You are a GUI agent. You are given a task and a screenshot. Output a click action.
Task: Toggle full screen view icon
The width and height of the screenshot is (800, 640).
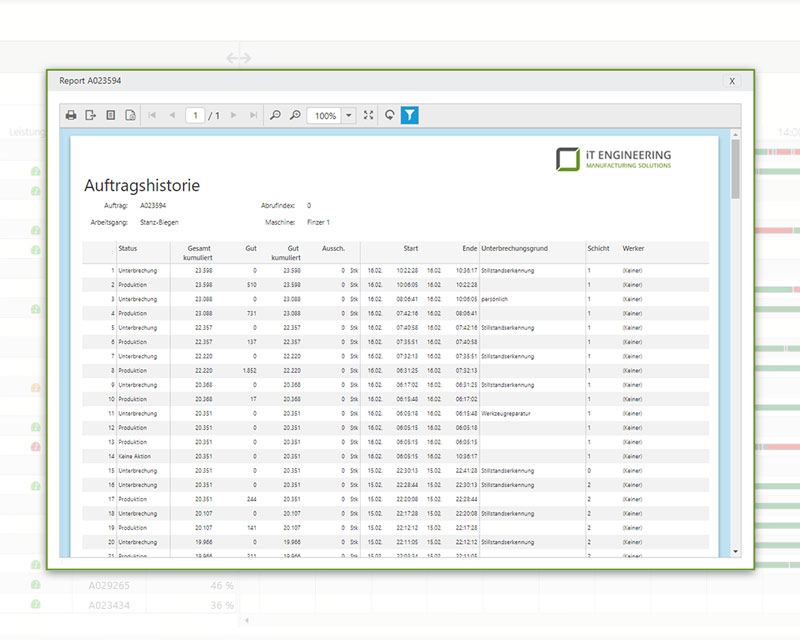click(x=368, y=116)
